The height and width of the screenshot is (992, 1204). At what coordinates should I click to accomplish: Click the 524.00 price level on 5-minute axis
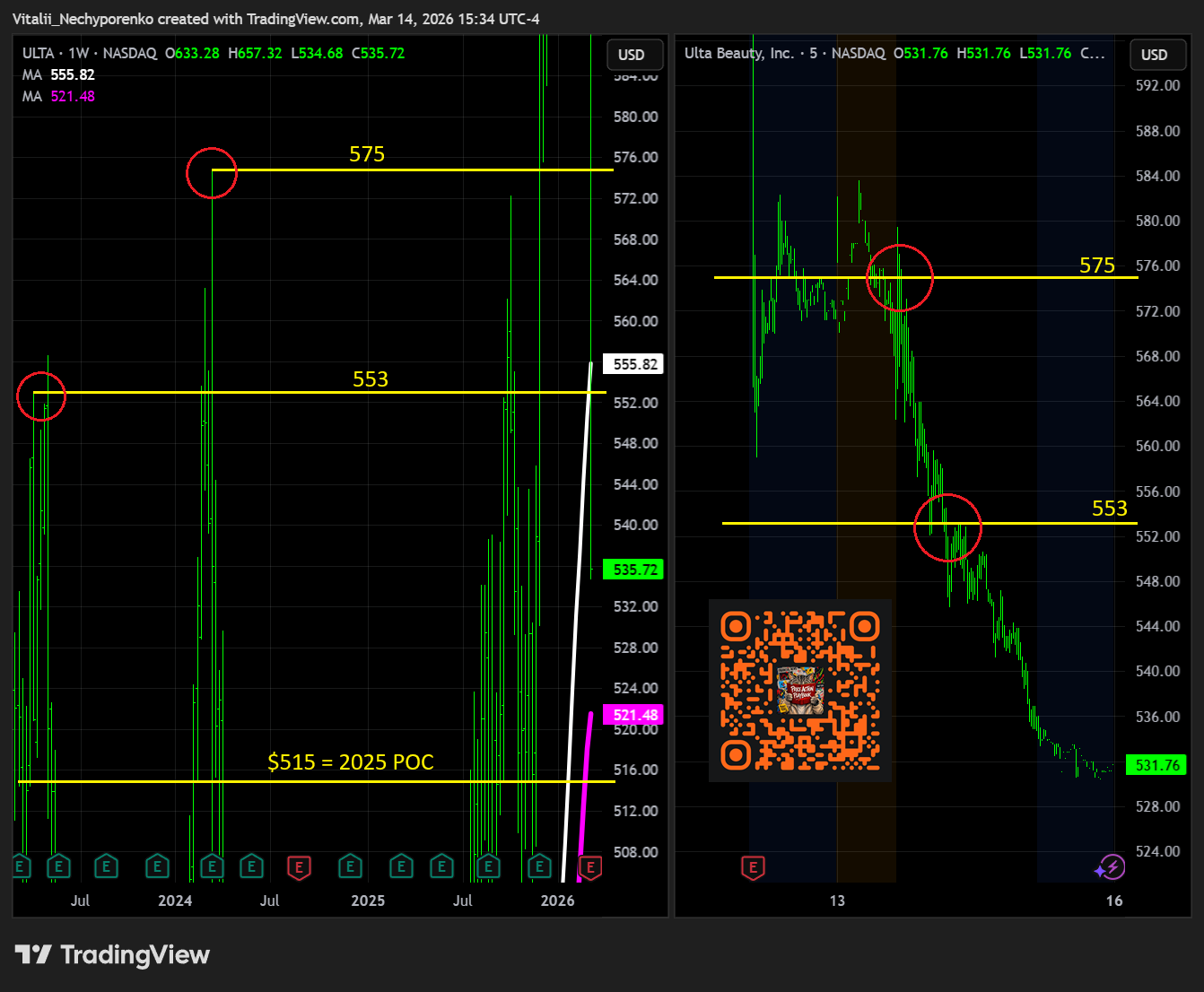point(1158,851)
